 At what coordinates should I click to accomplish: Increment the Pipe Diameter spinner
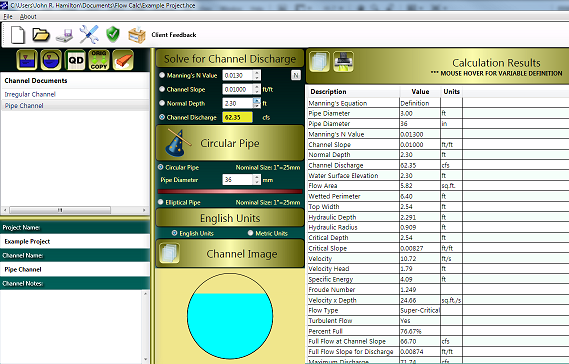[257, 177]
